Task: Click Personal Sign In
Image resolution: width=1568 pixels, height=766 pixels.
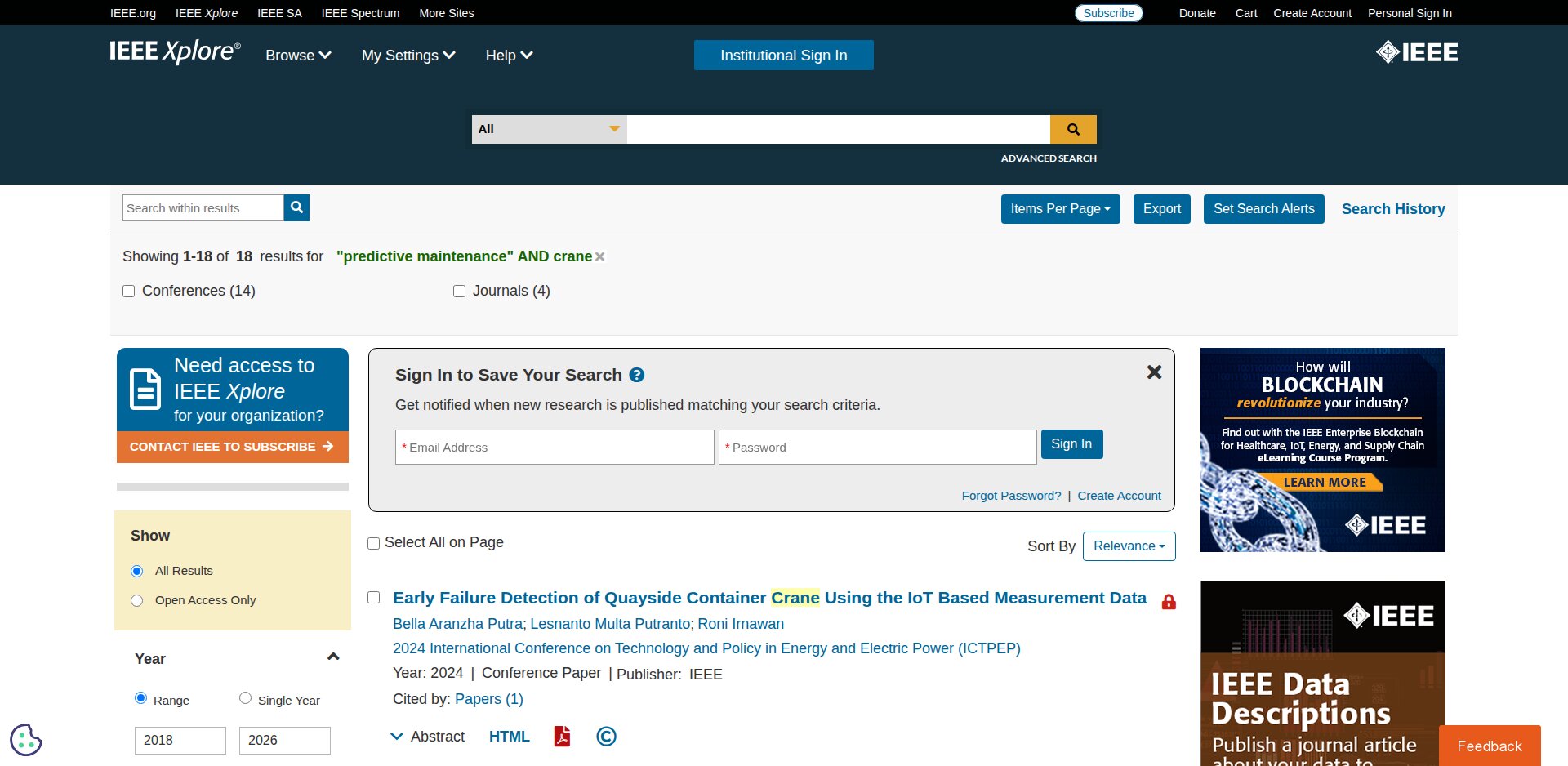Action: coord(1410,13)
